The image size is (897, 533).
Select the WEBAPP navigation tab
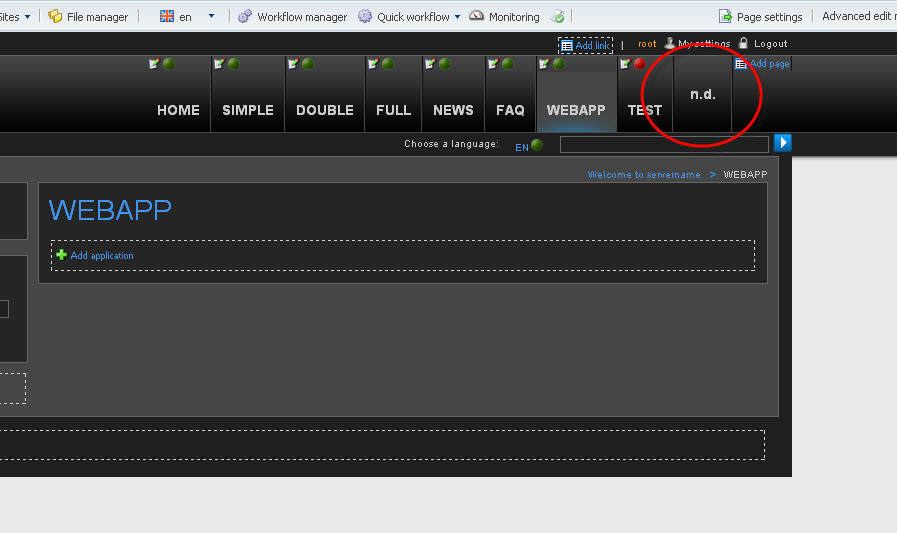(576, 110)
